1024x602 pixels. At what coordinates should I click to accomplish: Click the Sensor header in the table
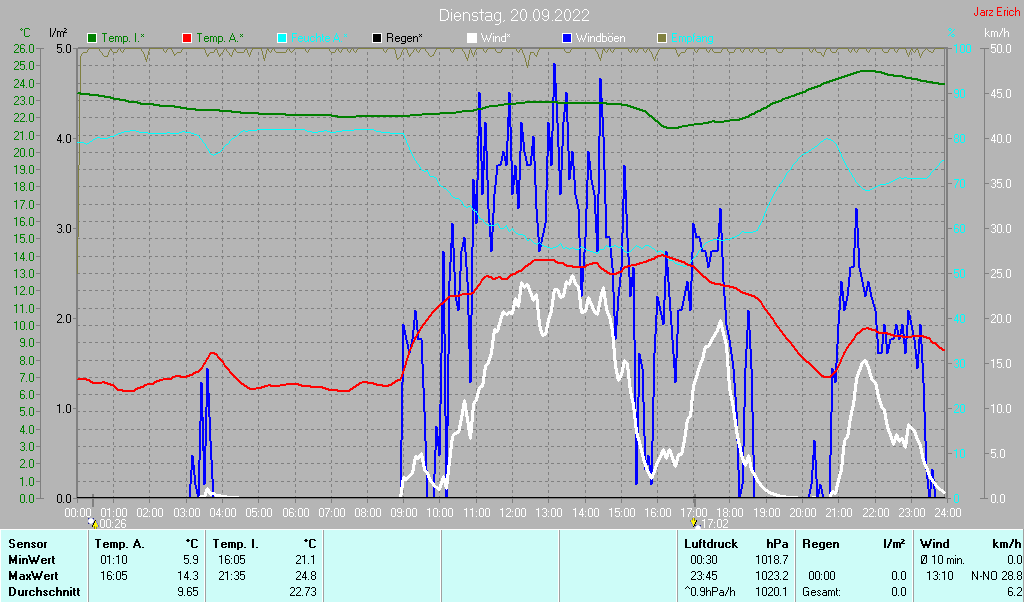point(28,544)
